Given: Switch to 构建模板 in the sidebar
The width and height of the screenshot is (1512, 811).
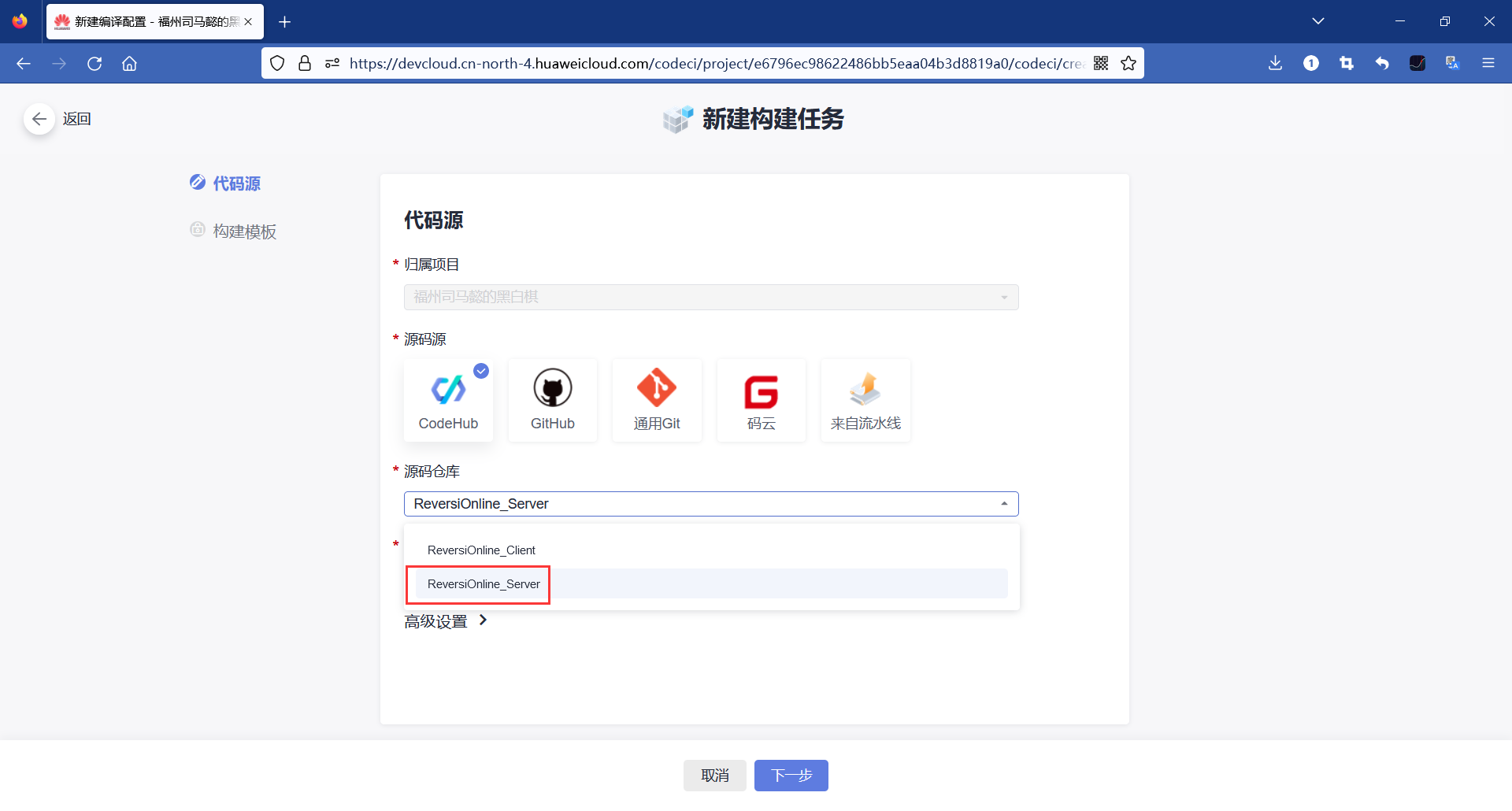Looking at the screenshot, I should click(x=243, y=231).
